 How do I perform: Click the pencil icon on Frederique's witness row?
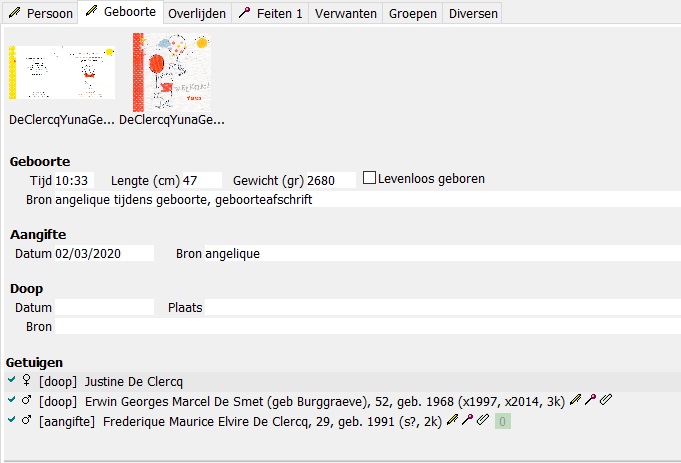click(452, 421)
